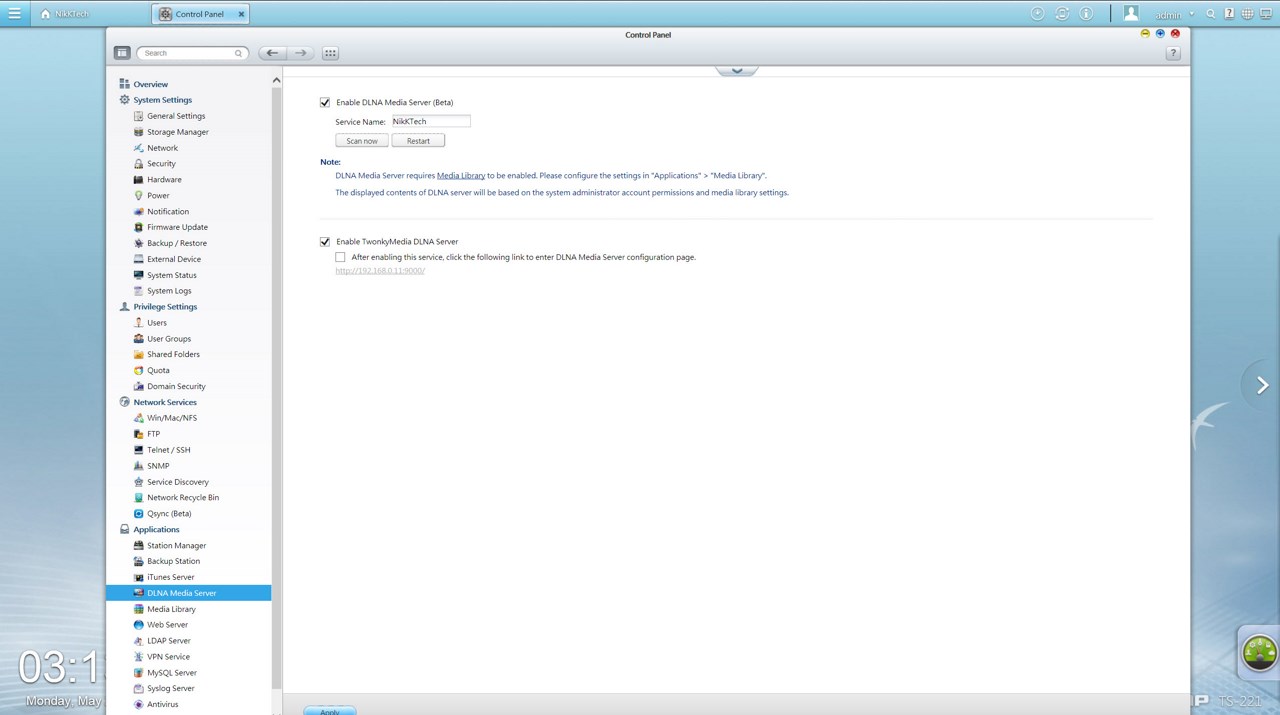Open the Storage Manager icon in sidebar
Viewport: 1280px width, 715px height.
click(x=139, y=132)
